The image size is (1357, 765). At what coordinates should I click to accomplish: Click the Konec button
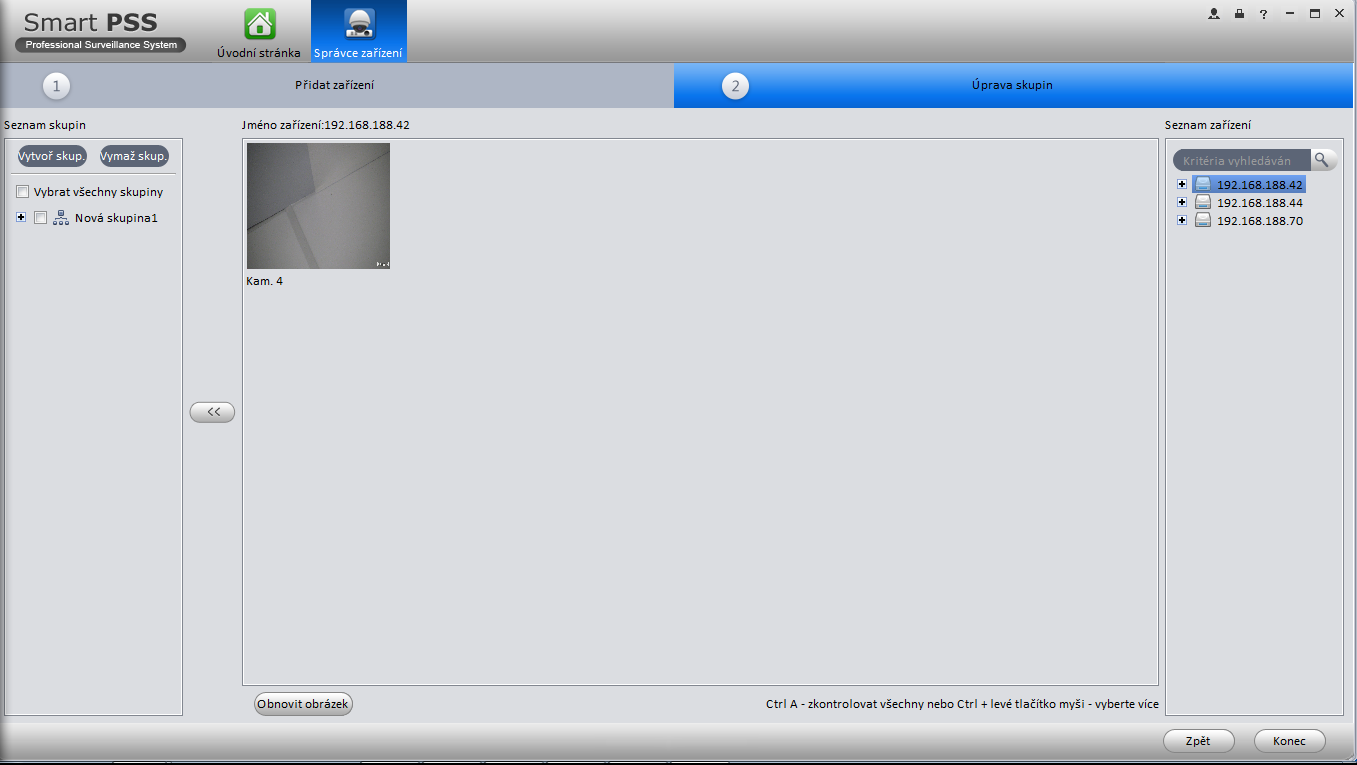(x=1289, y=741)
